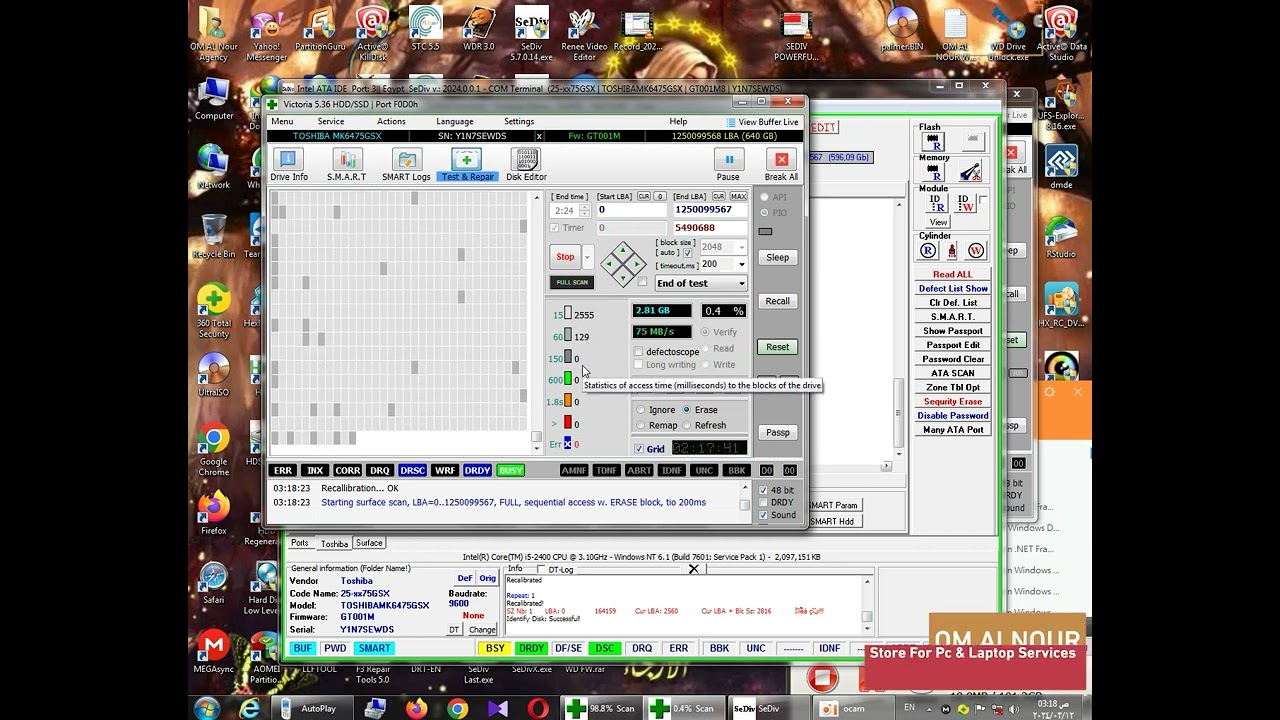Click the right arrow in the navigation diamond
Image resolution: width=1280 pixels, height=720 pixels.
point(638,264)
